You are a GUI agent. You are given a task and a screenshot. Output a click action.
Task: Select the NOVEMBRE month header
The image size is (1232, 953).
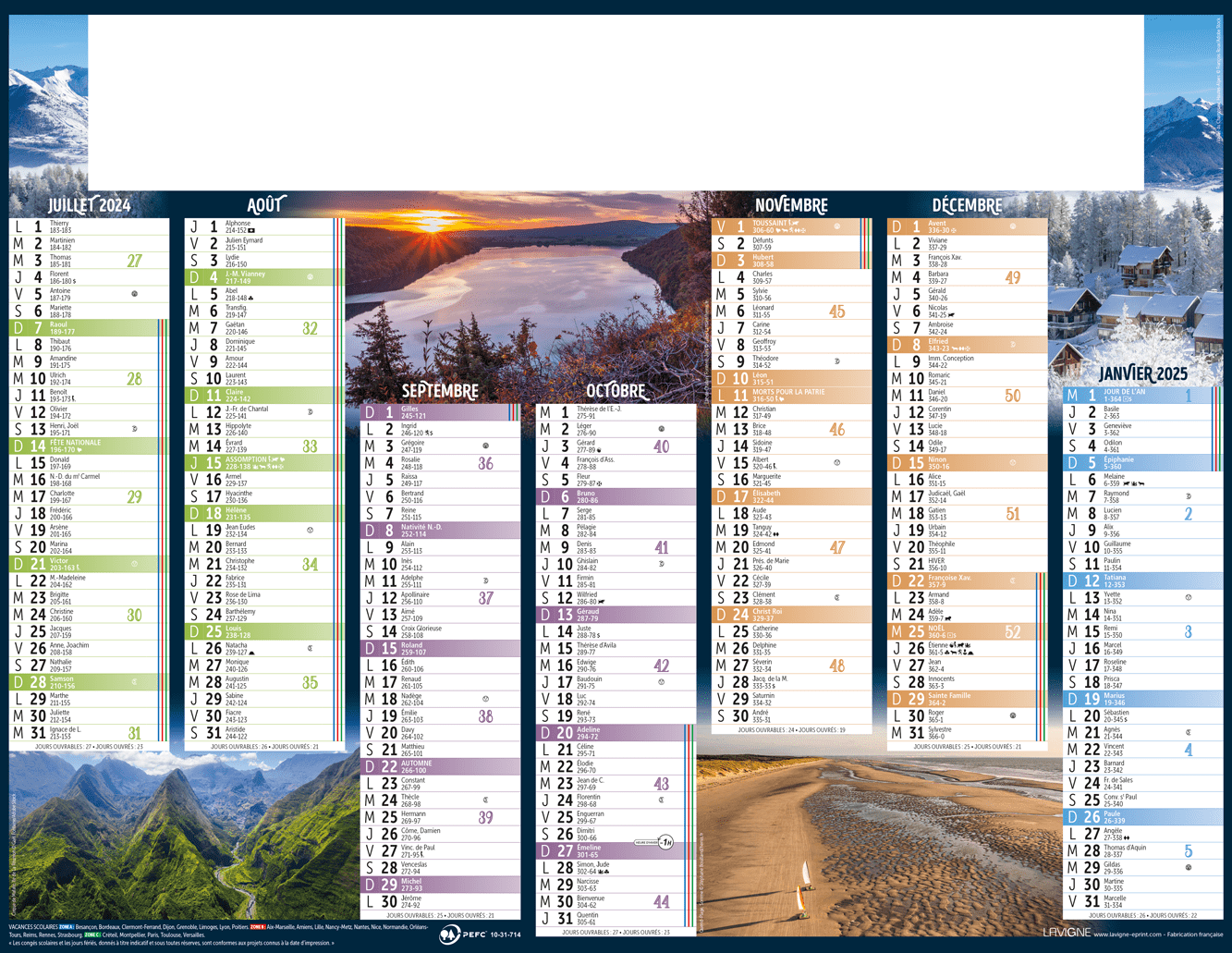(791, 205)
